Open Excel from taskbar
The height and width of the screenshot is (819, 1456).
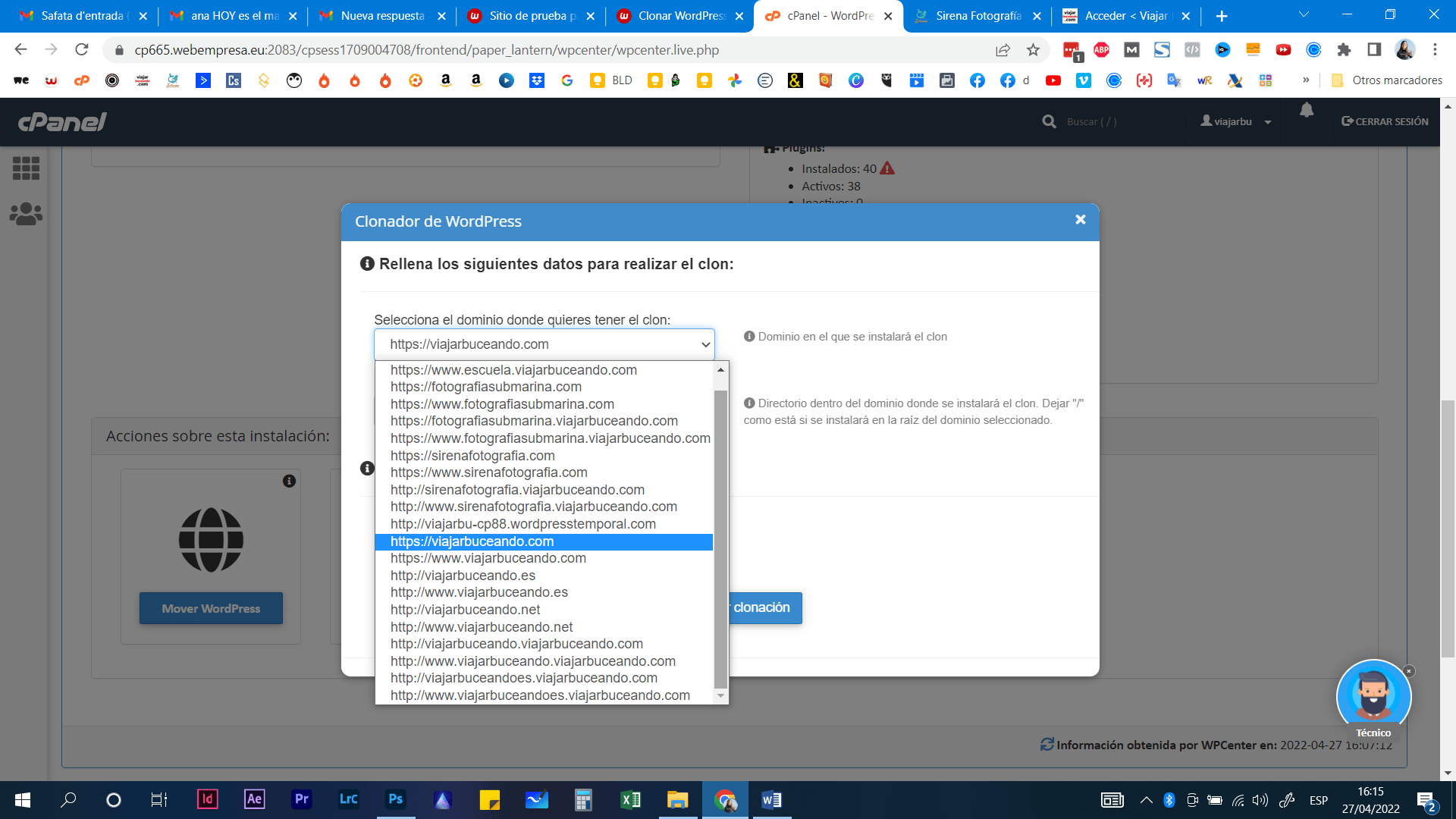(x=630, y=799)
